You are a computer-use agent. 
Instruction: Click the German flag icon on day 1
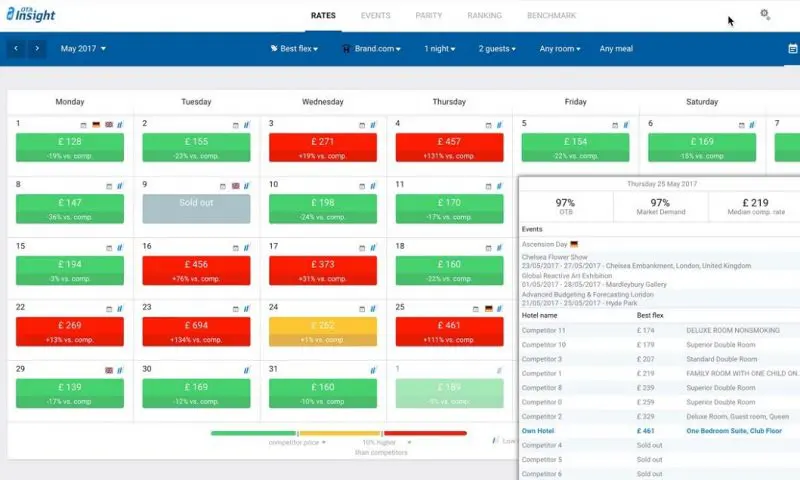pyautogui.click(x=96, y=124)
